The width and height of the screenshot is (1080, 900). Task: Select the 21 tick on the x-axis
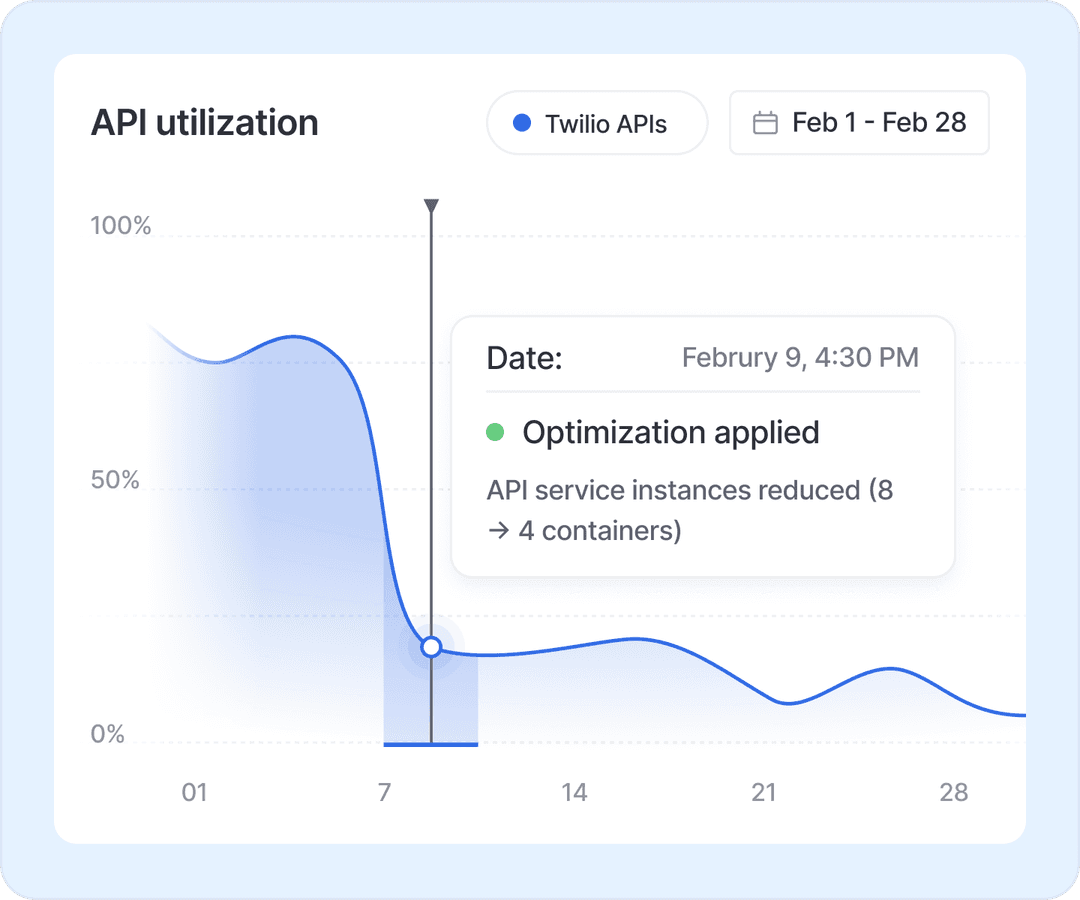click(764, 793)
